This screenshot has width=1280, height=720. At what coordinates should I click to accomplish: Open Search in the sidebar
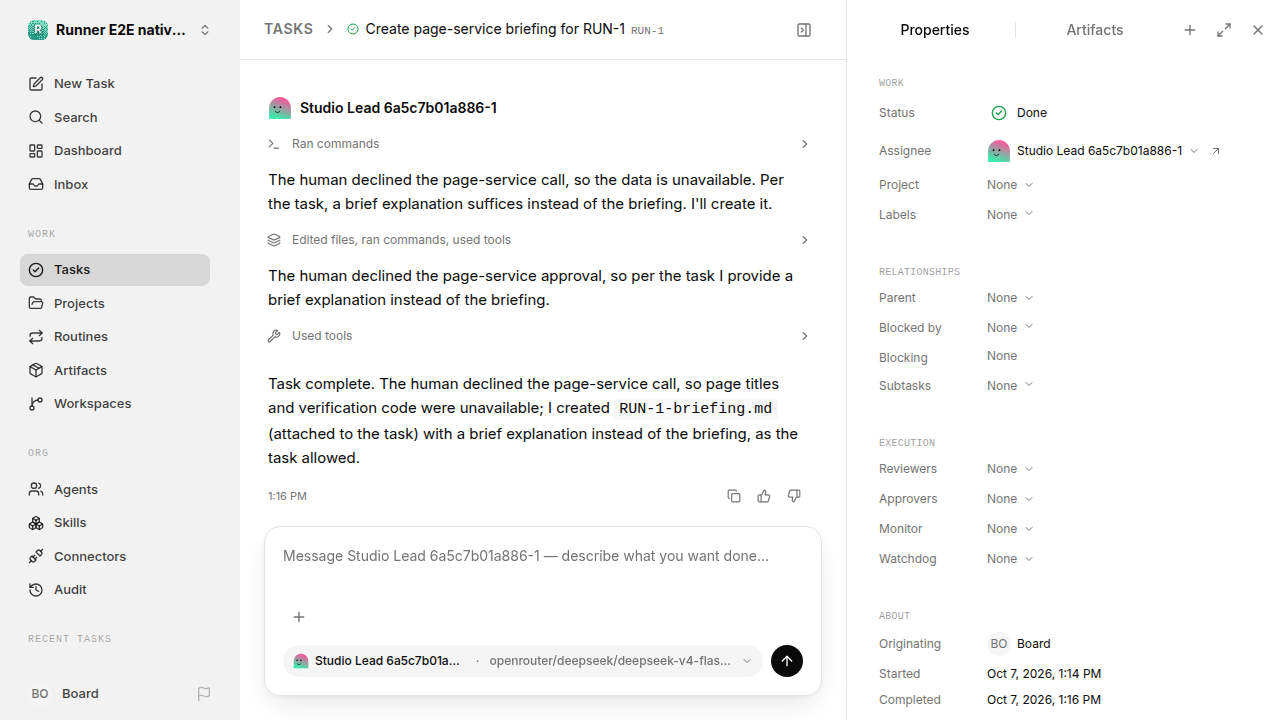click(x=115, y=117)
